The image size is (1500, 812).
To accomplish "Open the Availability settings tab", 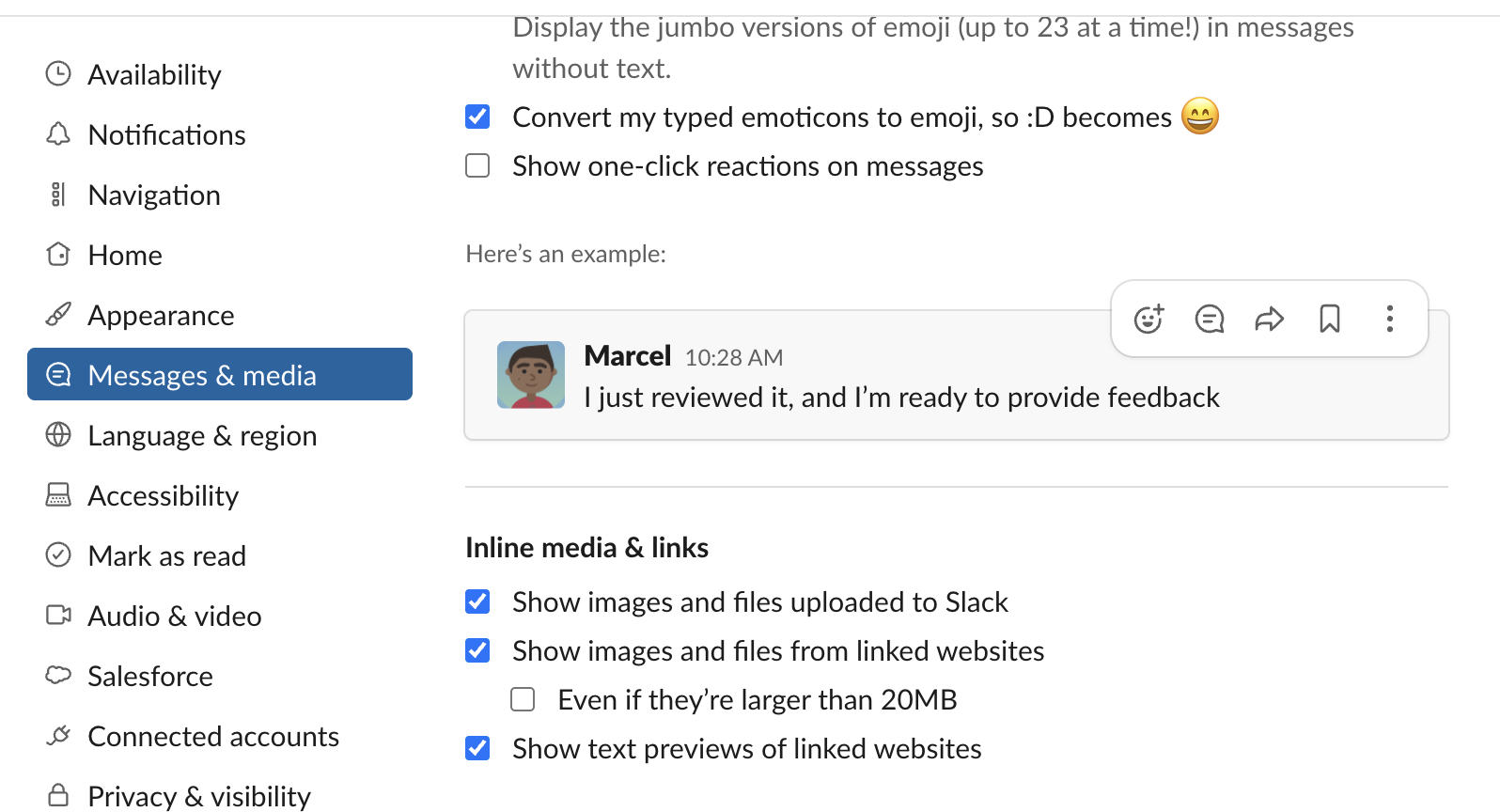I will tap(220, 74).
